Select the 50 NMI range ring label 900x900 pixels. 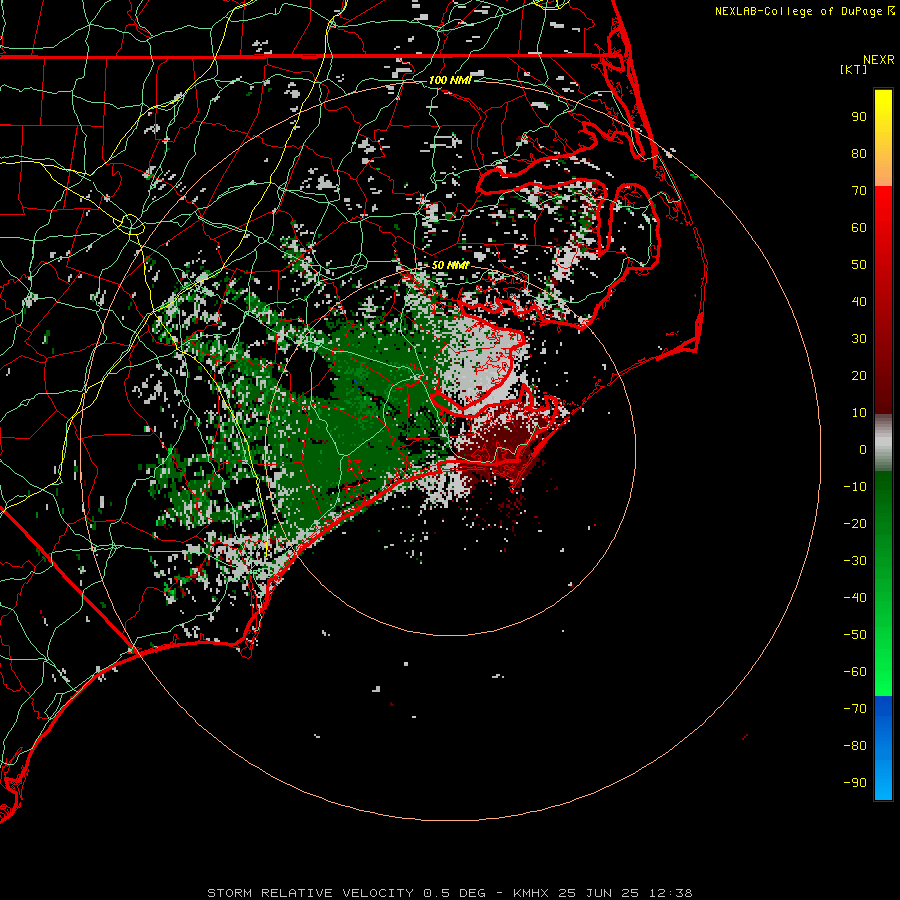[450, 265]
